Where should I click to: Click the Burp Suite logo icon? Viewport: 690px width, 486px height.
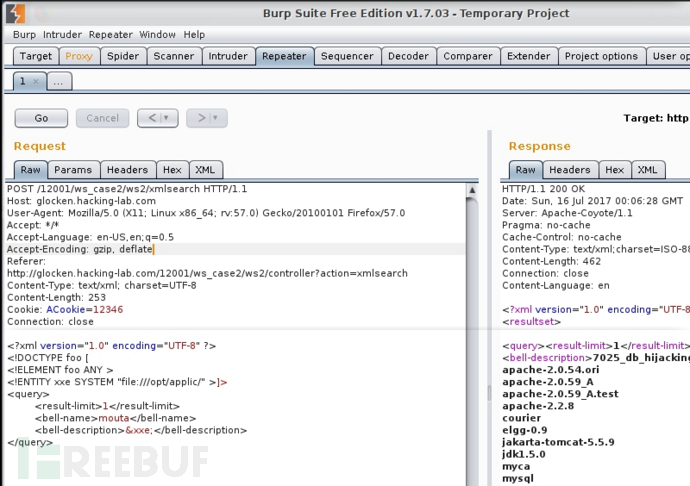[x=15, y=13]
